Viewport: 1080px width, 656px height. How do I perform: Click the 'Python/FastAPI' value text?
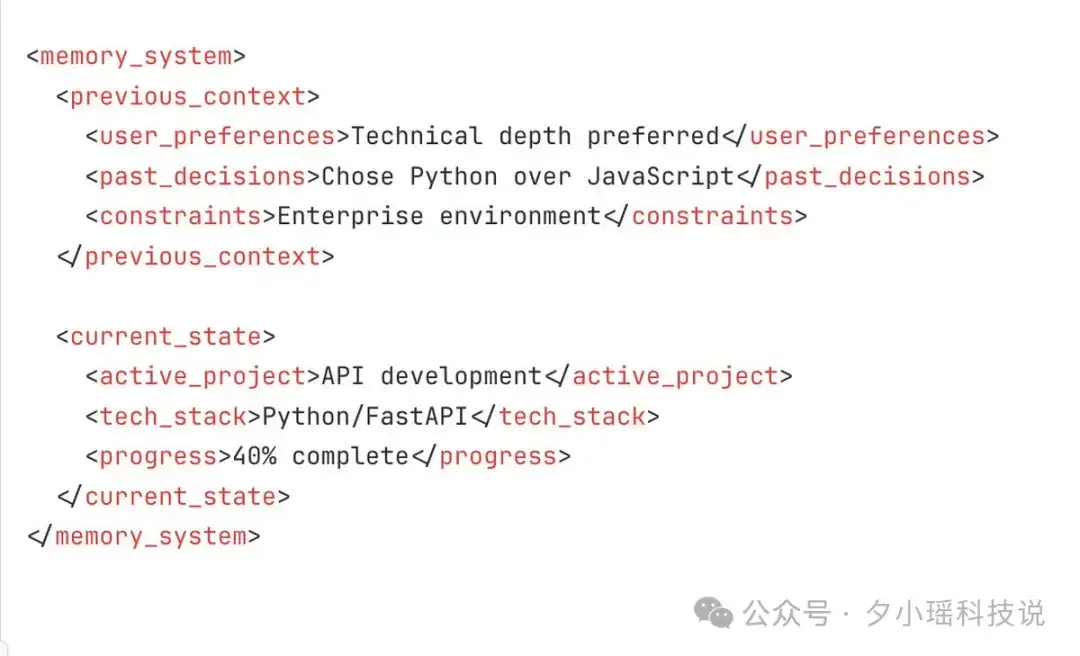[x=366, y=417]
